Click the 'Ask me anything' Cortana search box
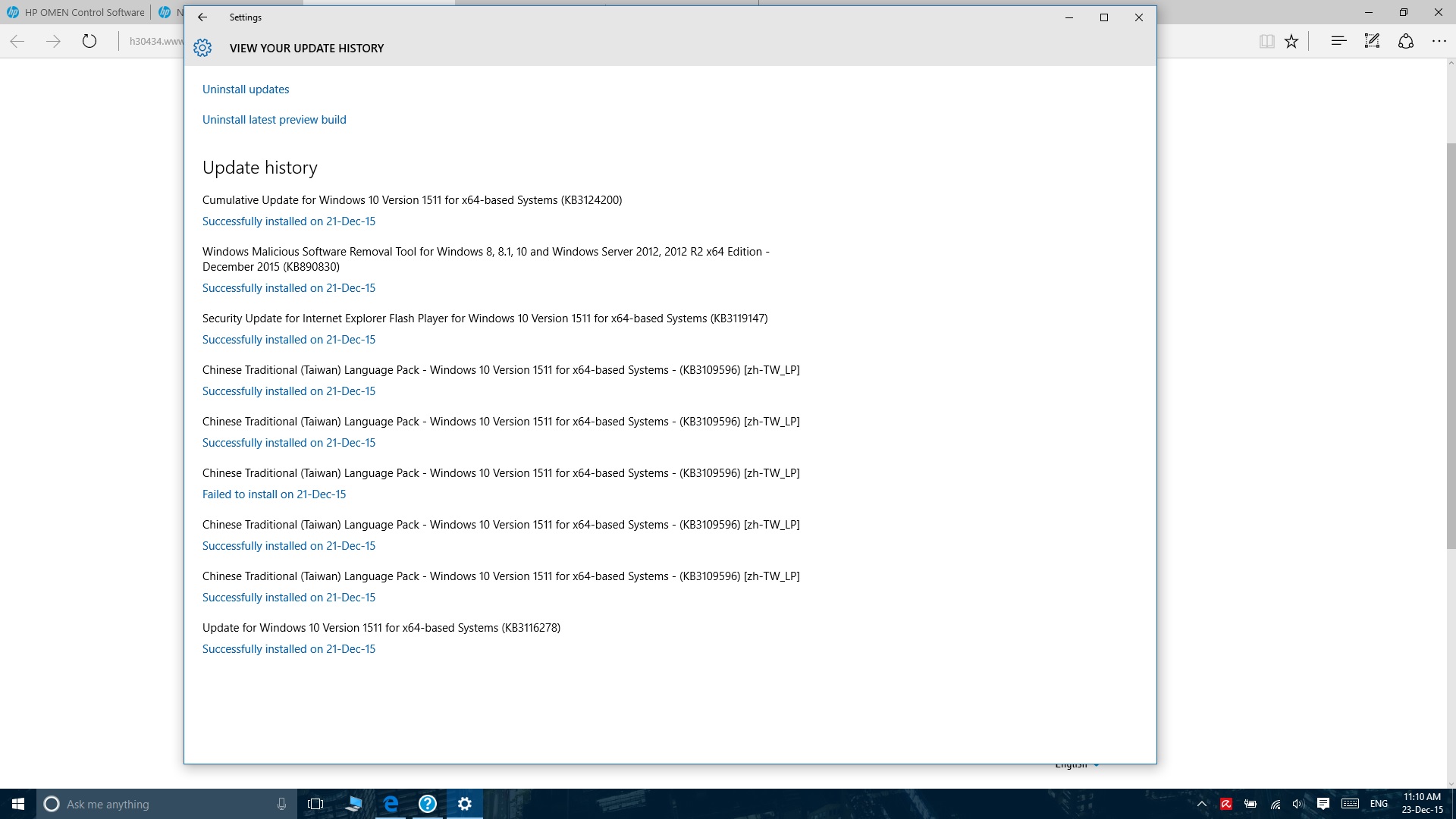The height and width of the screenshot is (819, 1456). [166, 804]
